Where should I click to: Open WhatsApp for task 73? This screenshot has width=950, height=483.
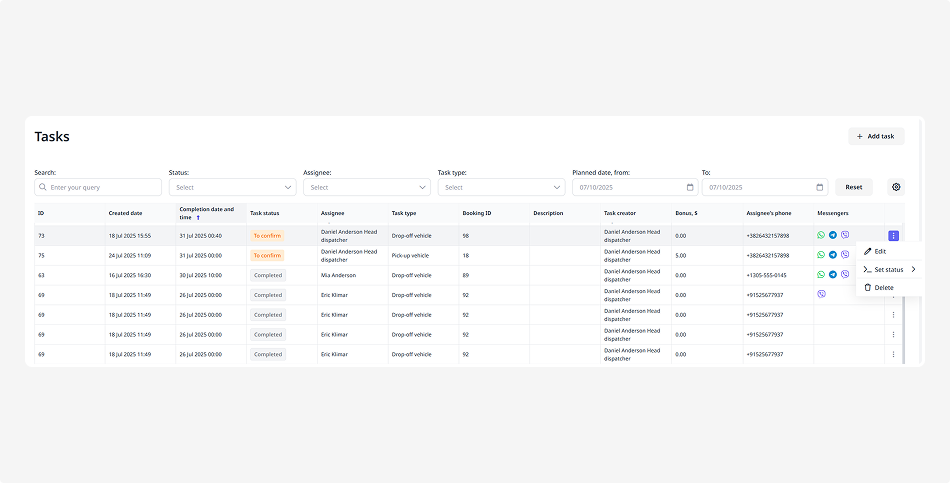[821, 236]
